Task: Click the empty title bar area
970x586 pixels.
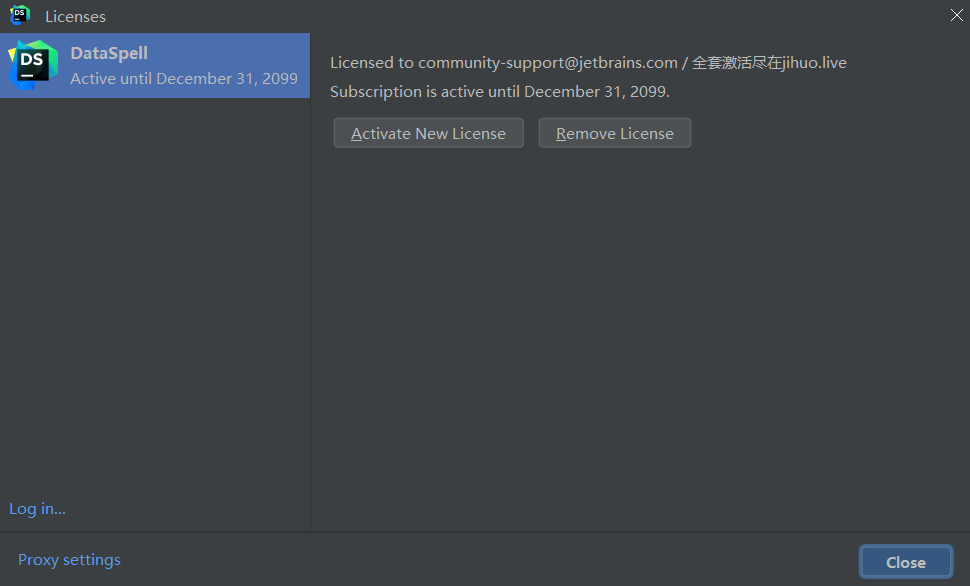Action: [x=500, y=16]
